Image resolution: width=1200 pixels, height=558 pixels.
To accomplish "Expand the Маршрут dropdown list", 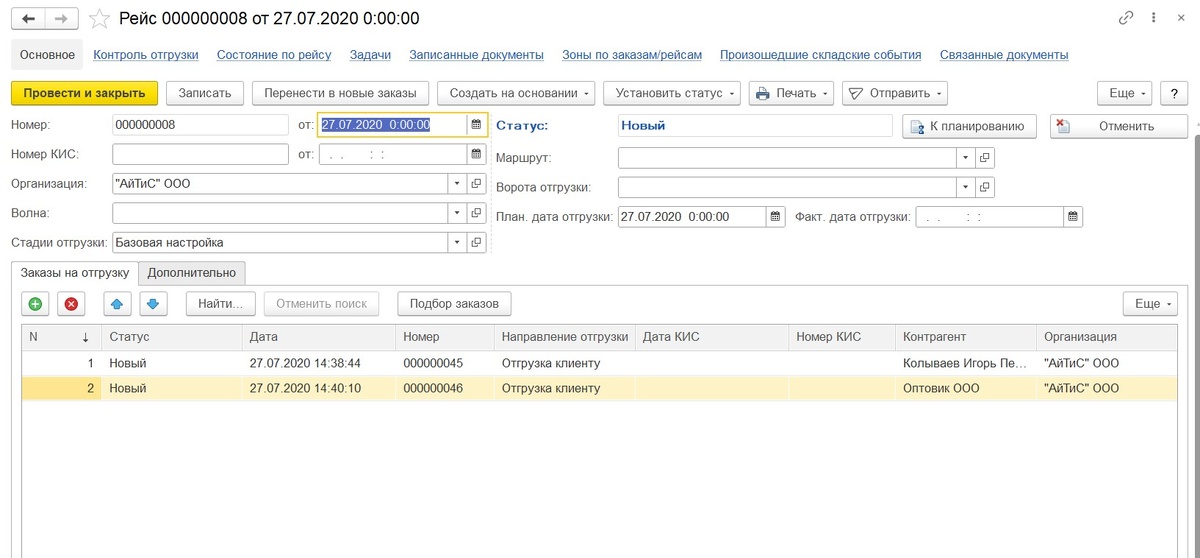I will 965,158.
